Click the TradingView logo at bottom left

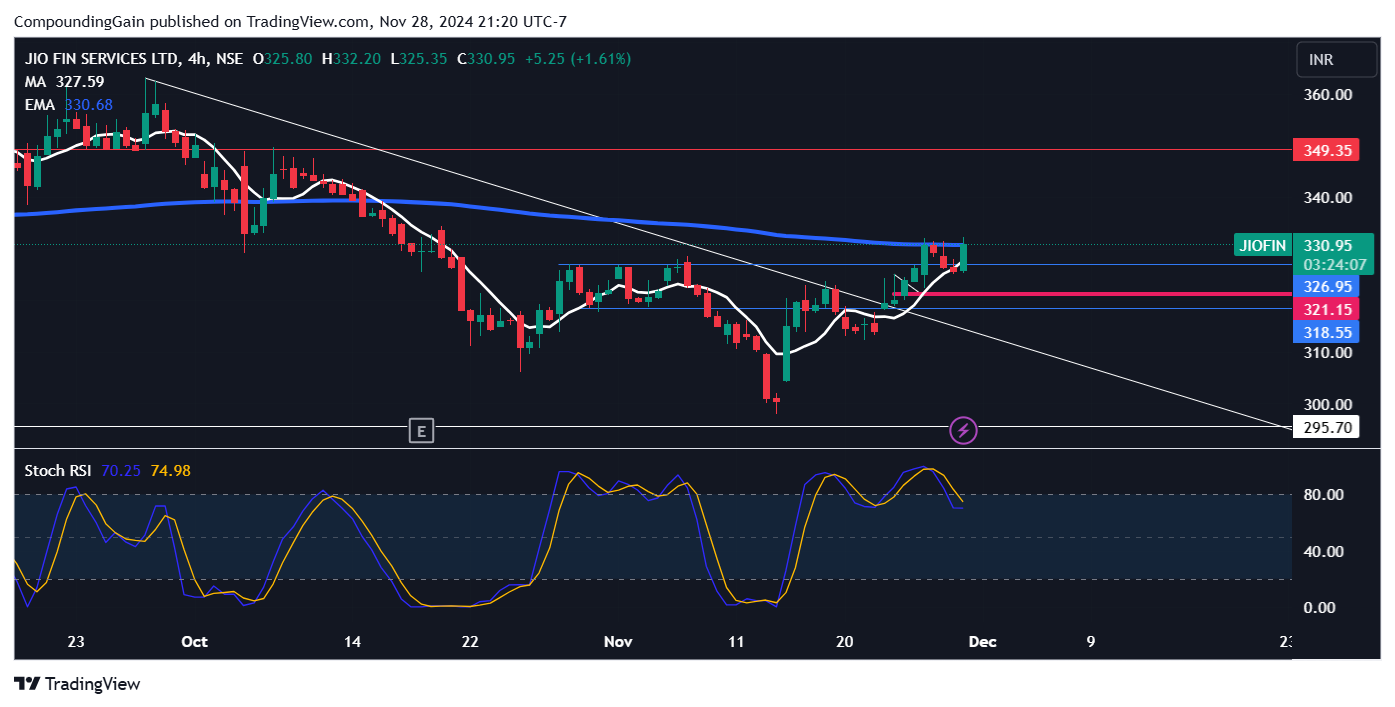[77, 684]
